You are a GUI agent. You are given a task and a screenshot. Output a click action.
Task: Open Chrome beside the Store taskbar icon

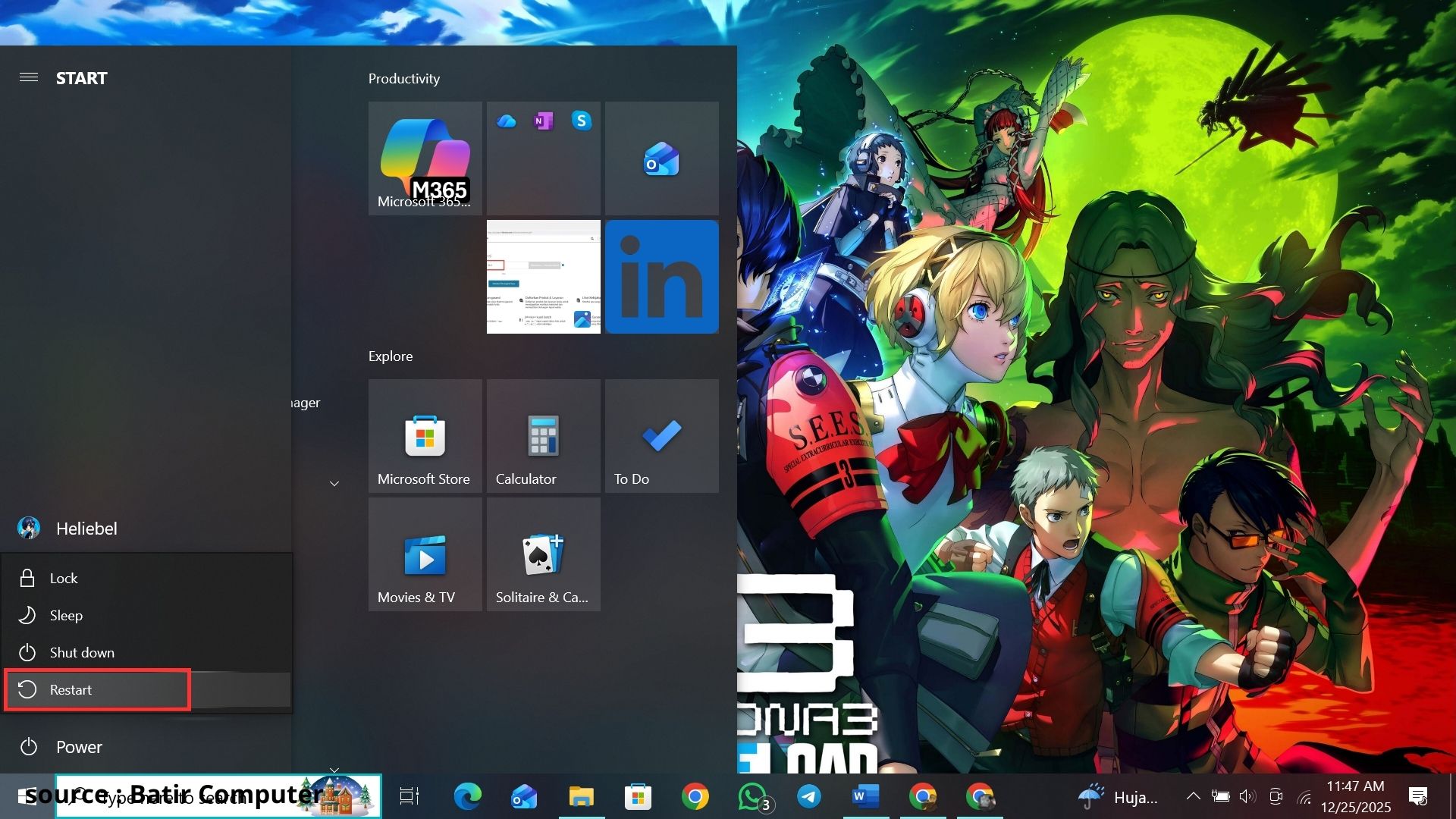click(695, 796)
